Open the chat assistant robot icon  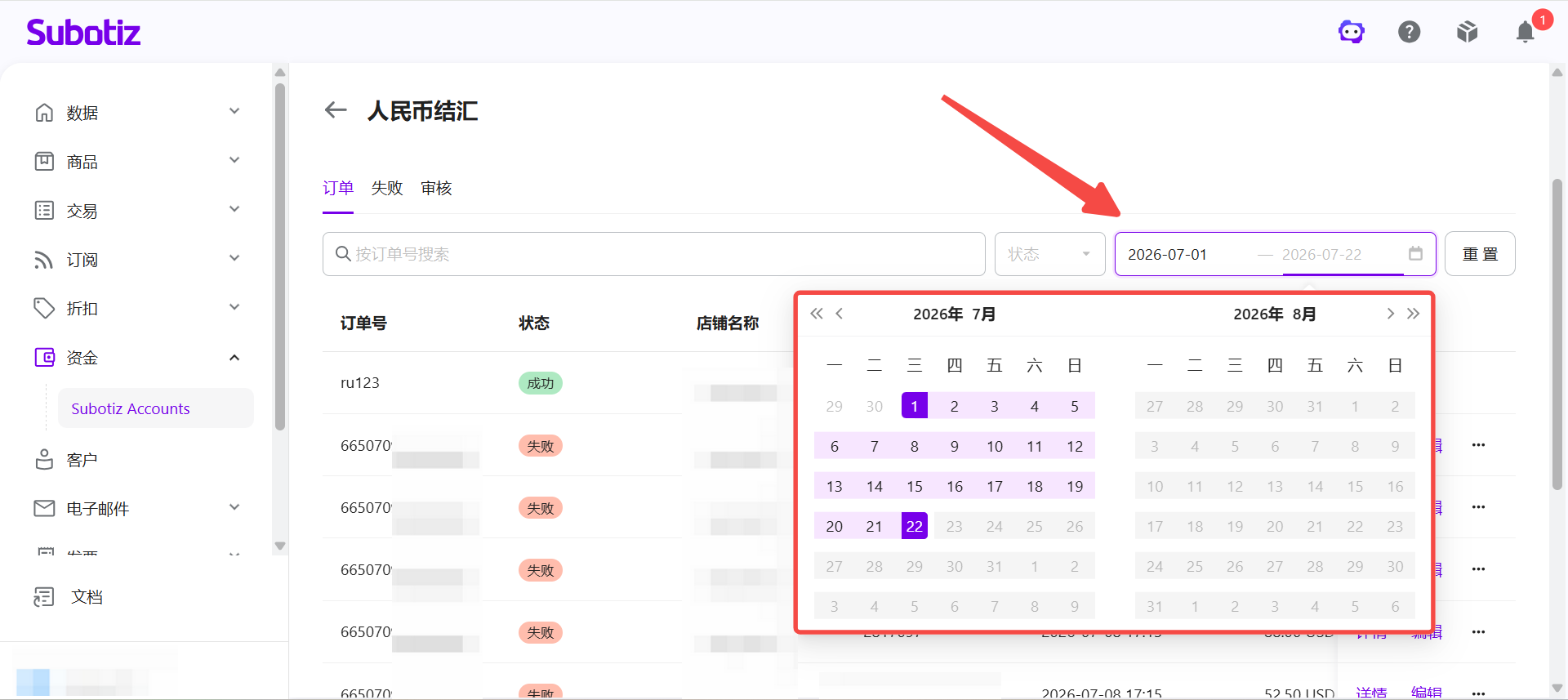1352,32
